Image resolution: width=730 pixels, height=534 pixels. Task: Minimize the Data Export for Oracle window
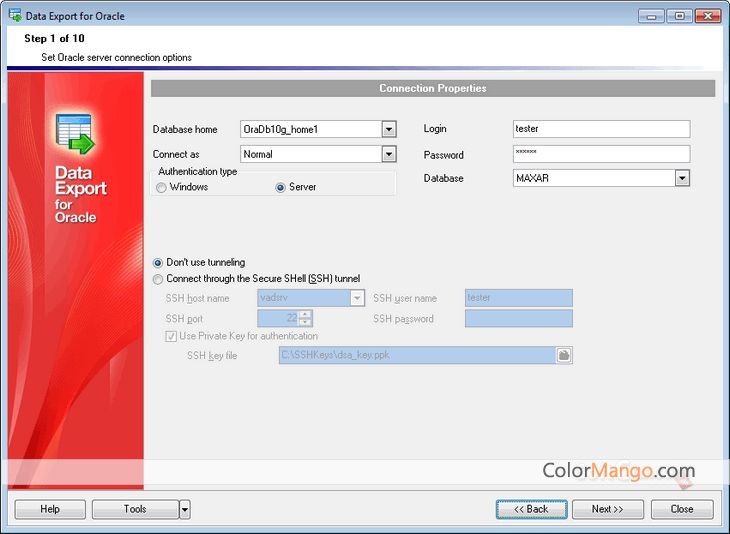651,16
